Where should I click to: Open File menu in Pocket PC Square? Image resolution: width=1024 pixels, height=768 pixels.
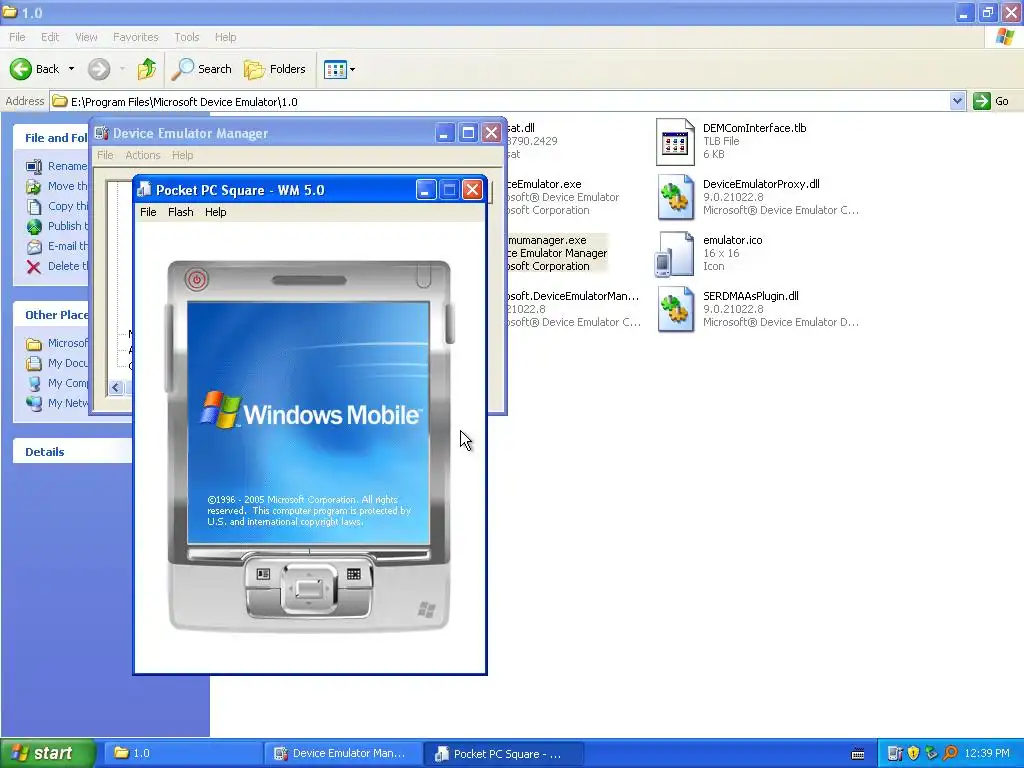pos(148,212)
